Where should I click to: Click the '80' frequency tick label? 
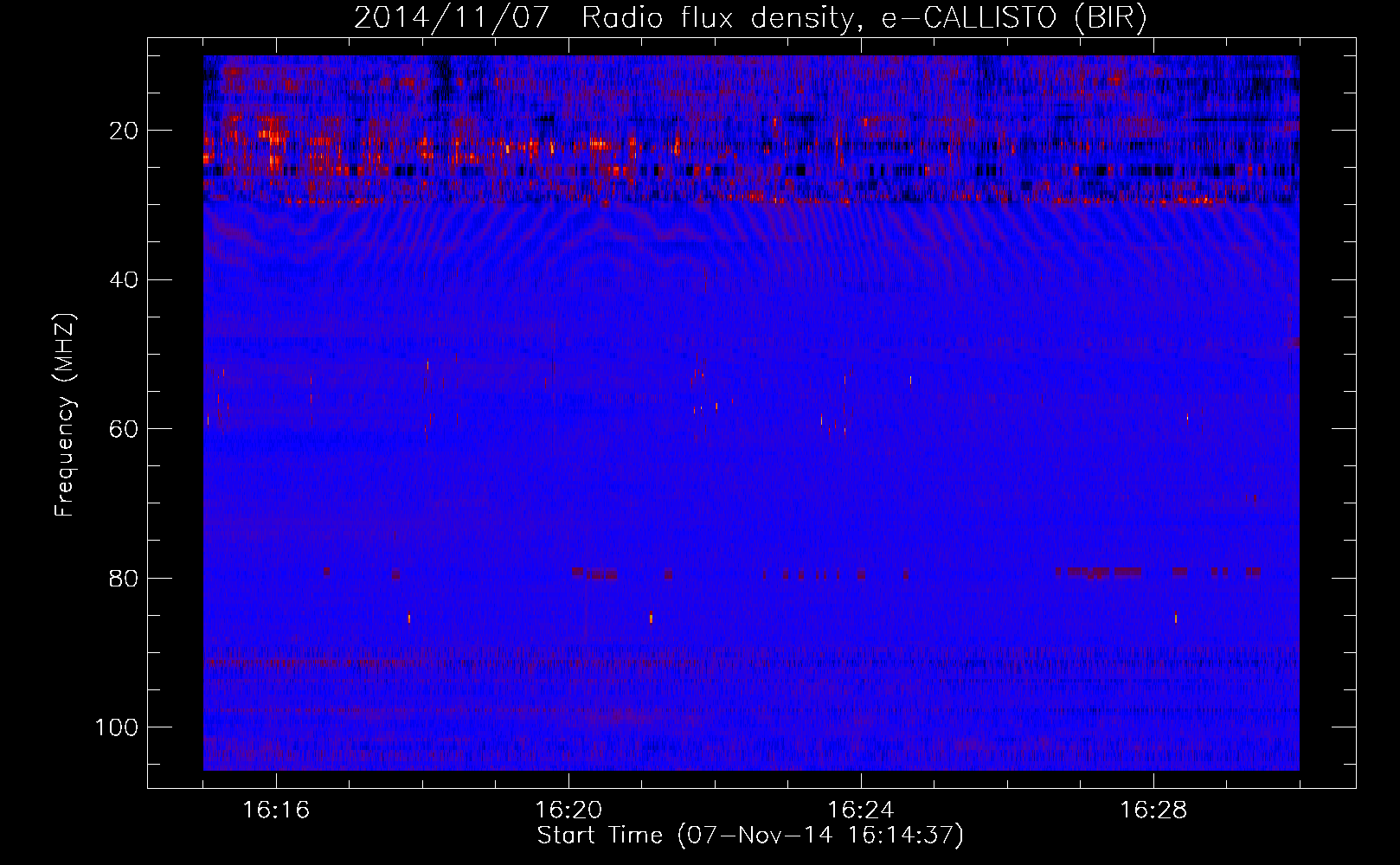point(125,578)
